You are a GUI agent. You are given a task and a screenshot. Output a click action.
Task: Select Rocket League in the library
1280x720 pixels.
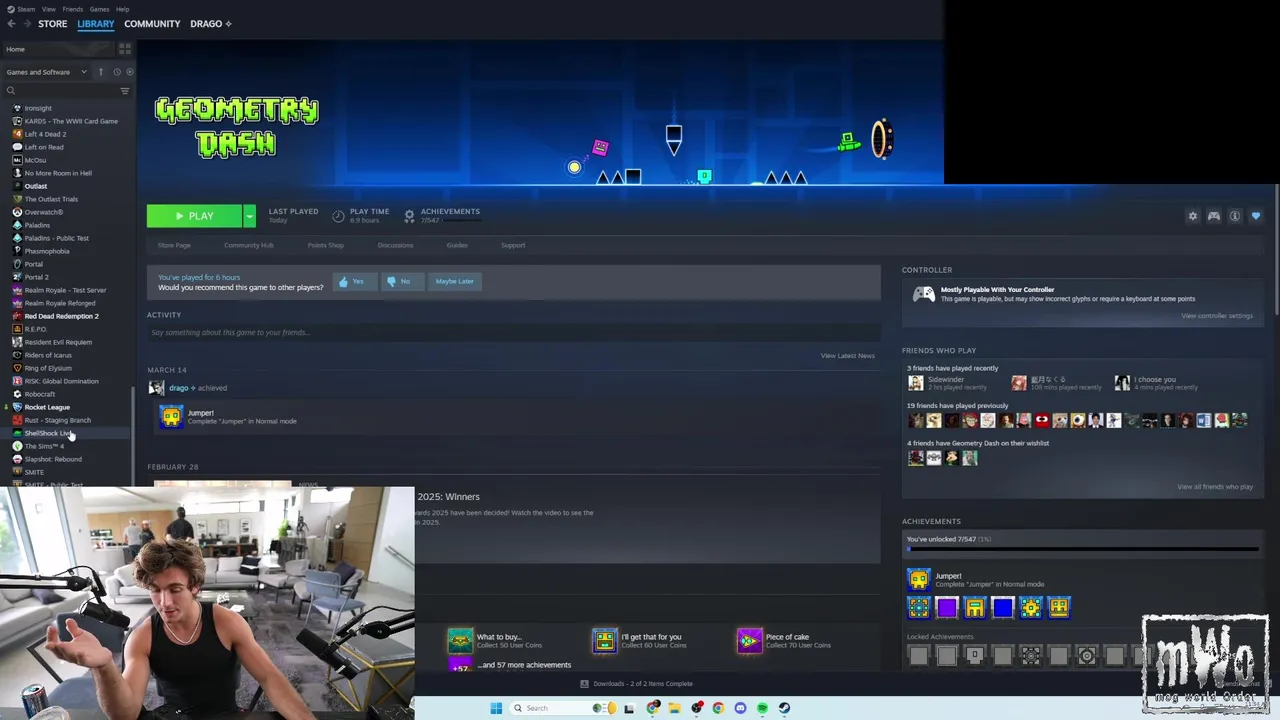pos(47,407)
